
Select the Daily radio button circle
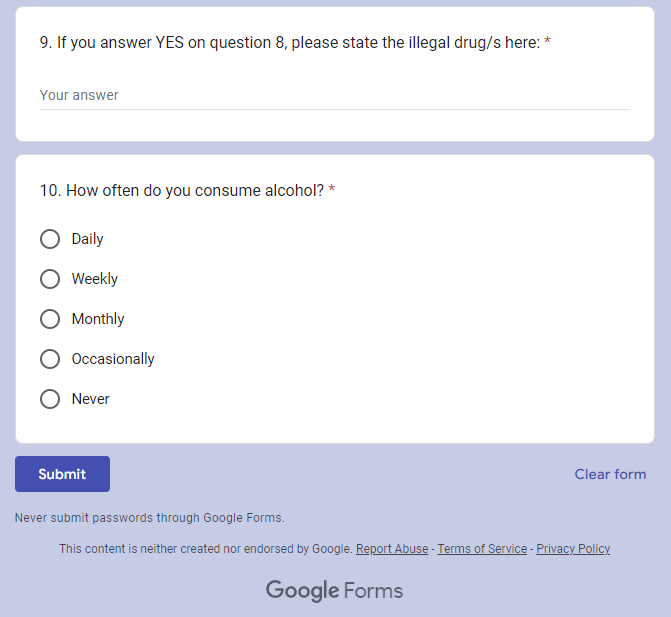[x=50, y=239]
